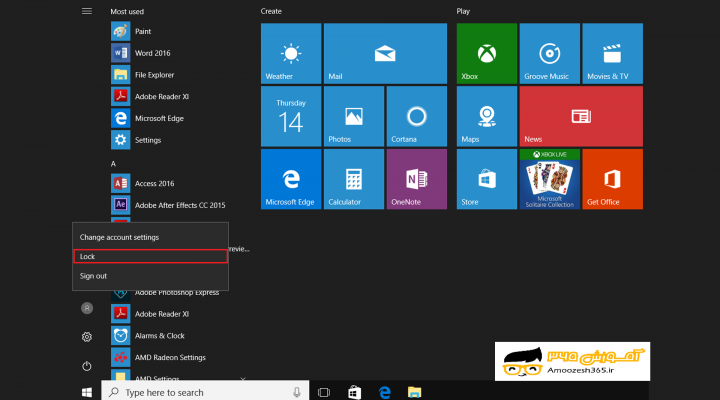Open the Power options button
The height and width of the screenshot is (400, 720).
tap(87, 366)
